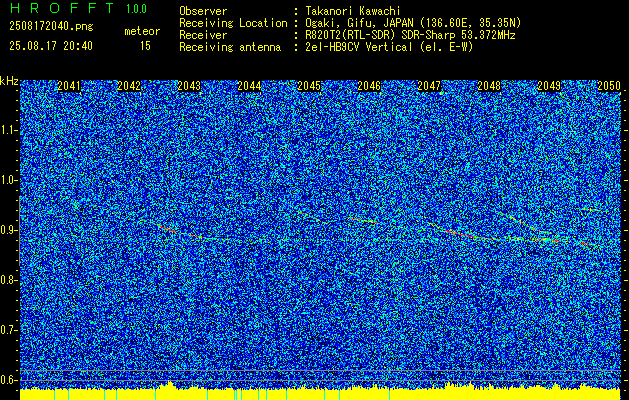Click the 2049 time marker
This screenshot has width=629, height=400.
549,86
